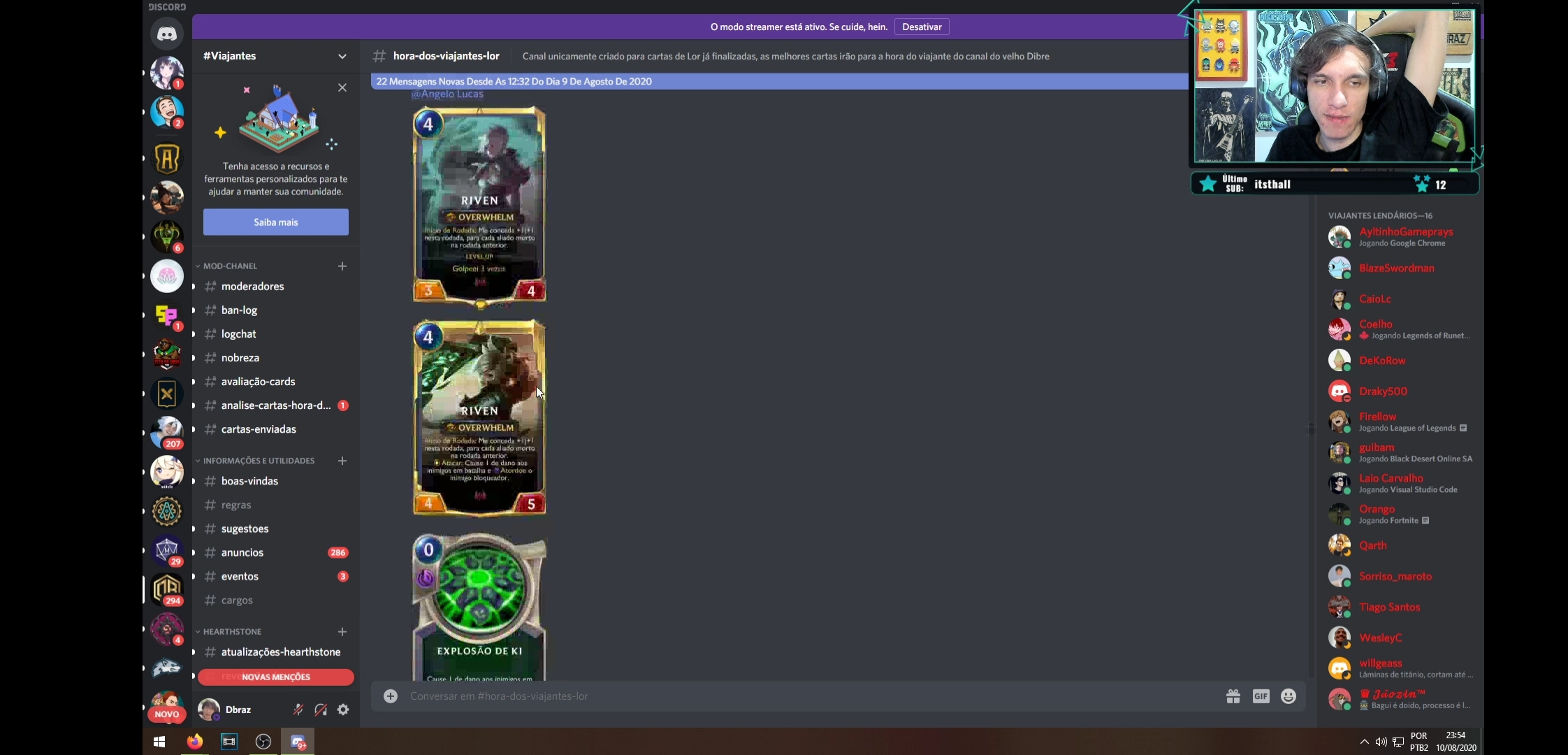Open the OBS taskbar icon
Viewport: 1568px width, 755px height.
click(263, 742)
